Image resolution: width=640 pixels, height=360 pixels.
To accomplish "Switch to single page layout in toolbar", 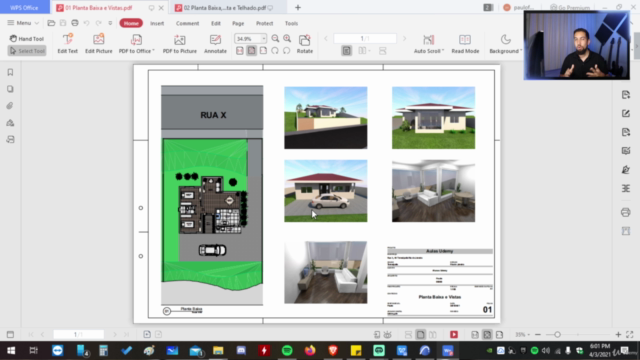I will click(346, 51).
